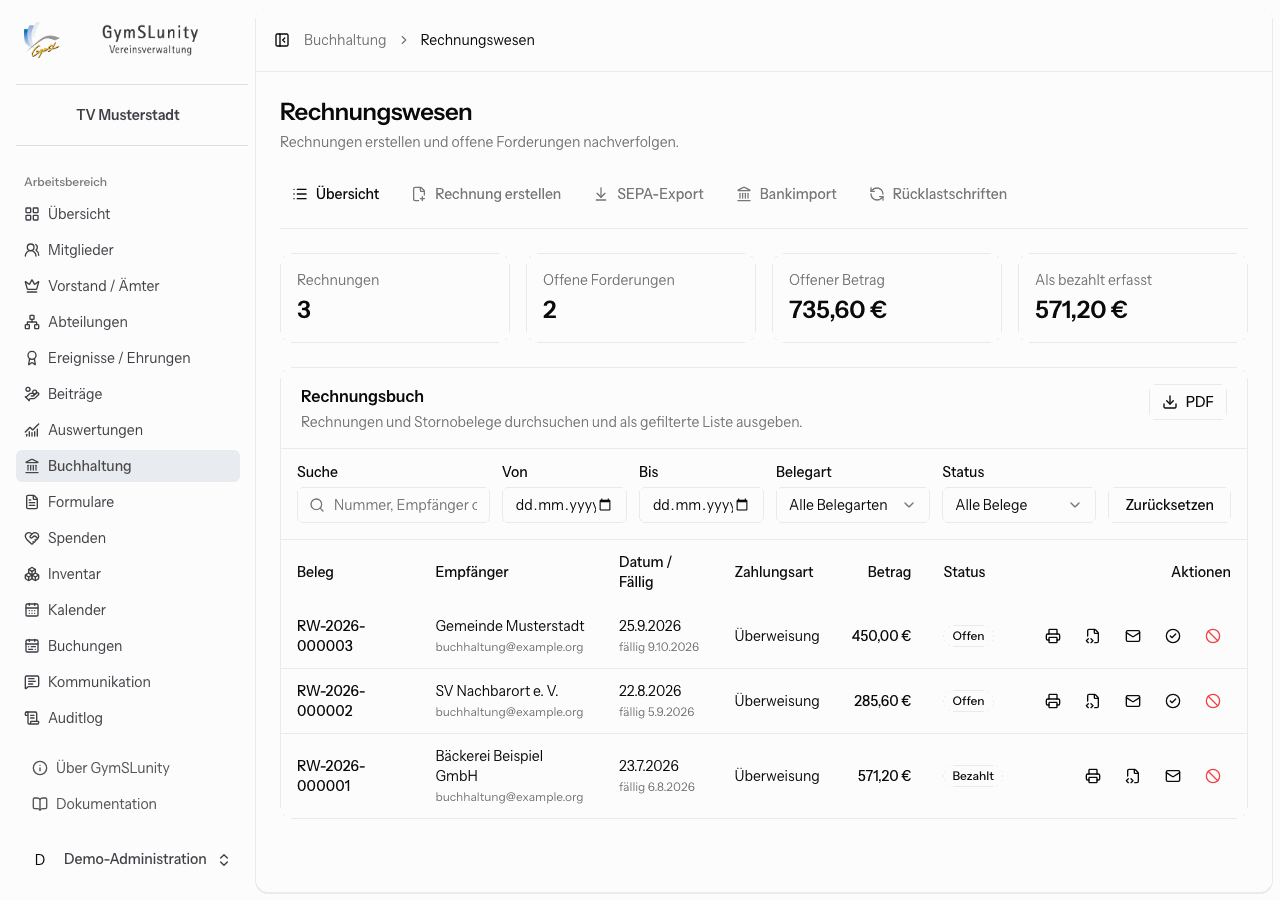Click the red cancel icon for RW-2026-000003
The image size is (1280, 900).
[1213, 636]
